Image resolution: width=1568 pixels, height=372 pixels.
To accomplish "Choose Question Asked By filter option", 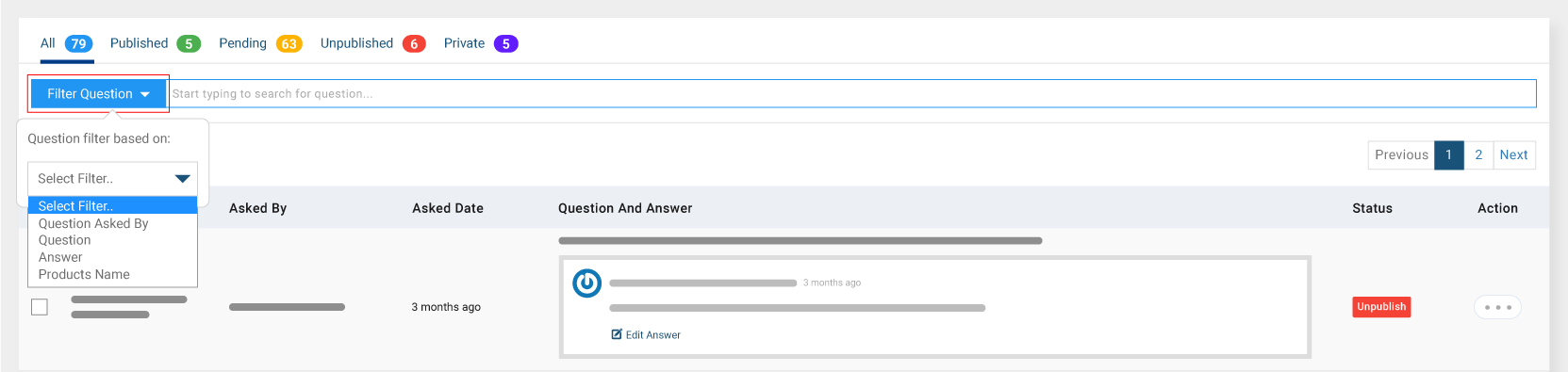I will 93,223.
